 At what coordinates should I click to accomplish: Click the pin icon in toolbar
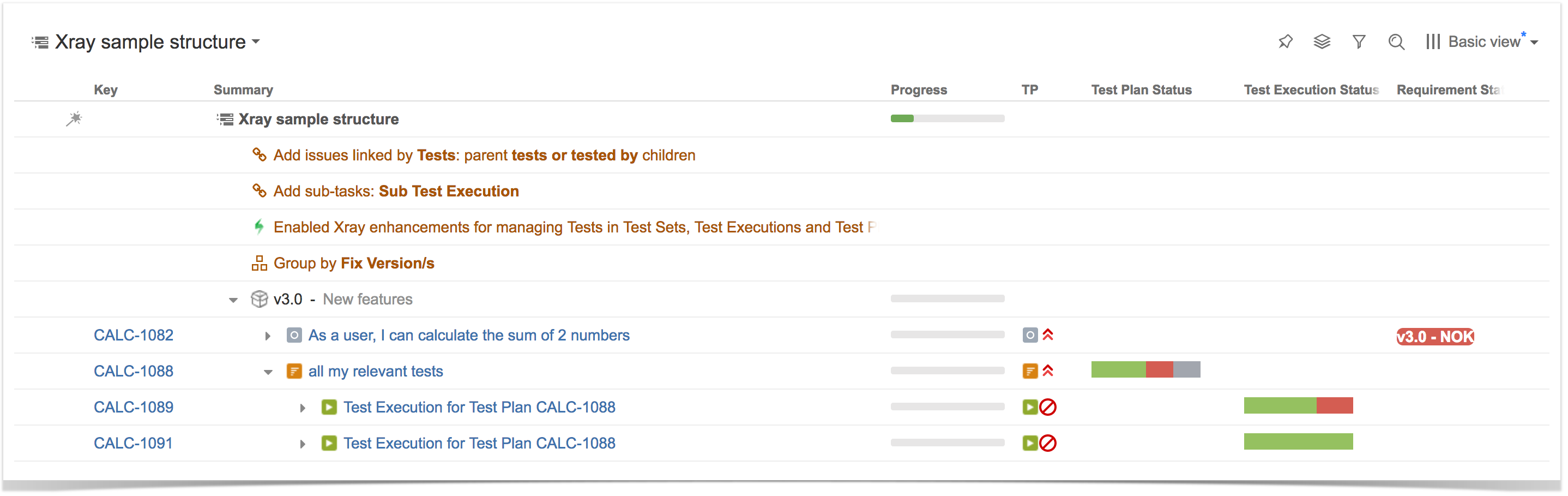pos(1285,41)
